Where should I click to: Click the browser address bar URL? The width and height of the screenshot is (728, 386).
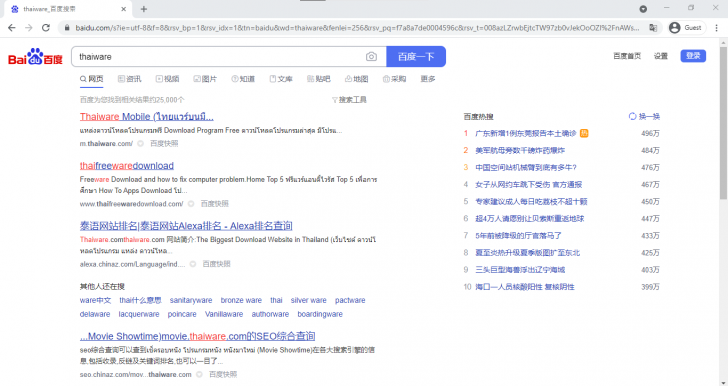pyautogui.click(x=357, y=28)
